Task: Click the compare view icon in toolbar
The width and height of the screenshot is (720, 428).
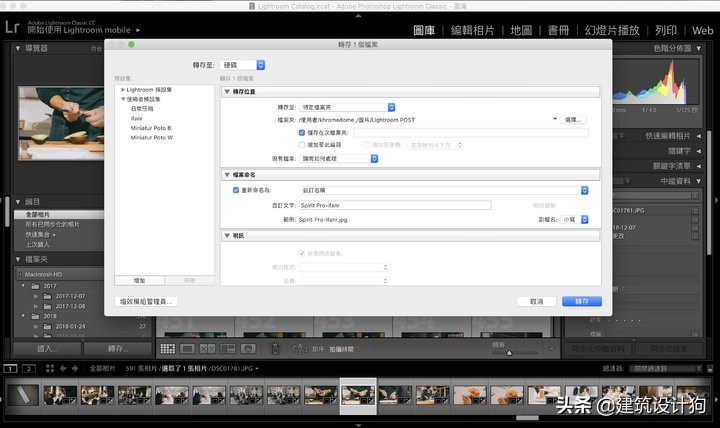Action: pyautogui.click(x=208, y=349)
